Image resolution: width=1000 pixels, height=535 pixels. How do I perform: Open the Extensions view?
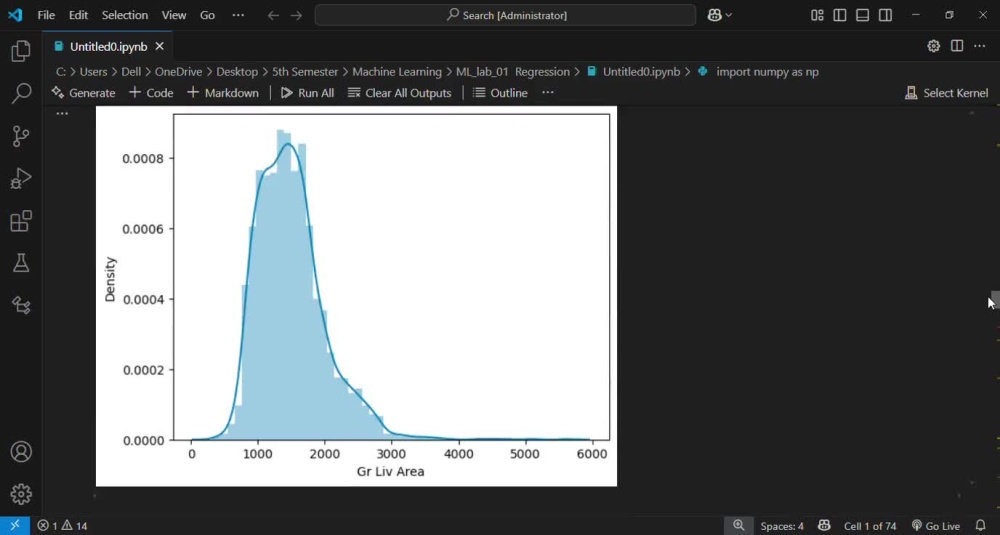point(21,221)
